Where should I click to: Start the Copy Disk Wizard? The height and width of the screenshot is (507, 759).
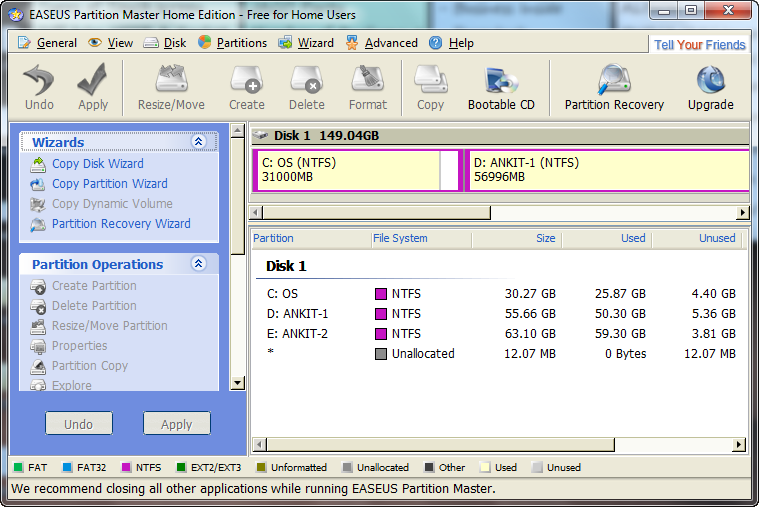click(98, 164)
